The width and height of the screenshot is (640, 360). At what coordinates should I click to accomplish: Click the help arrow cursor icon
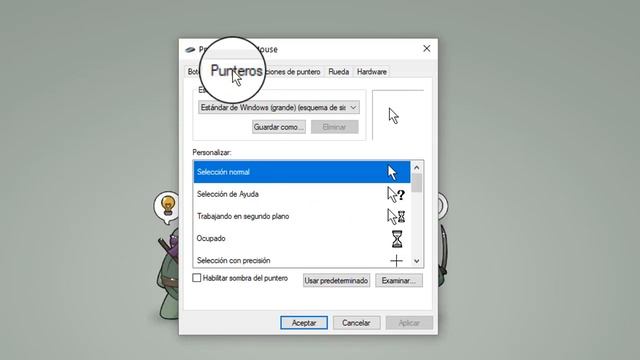[396, 194]
